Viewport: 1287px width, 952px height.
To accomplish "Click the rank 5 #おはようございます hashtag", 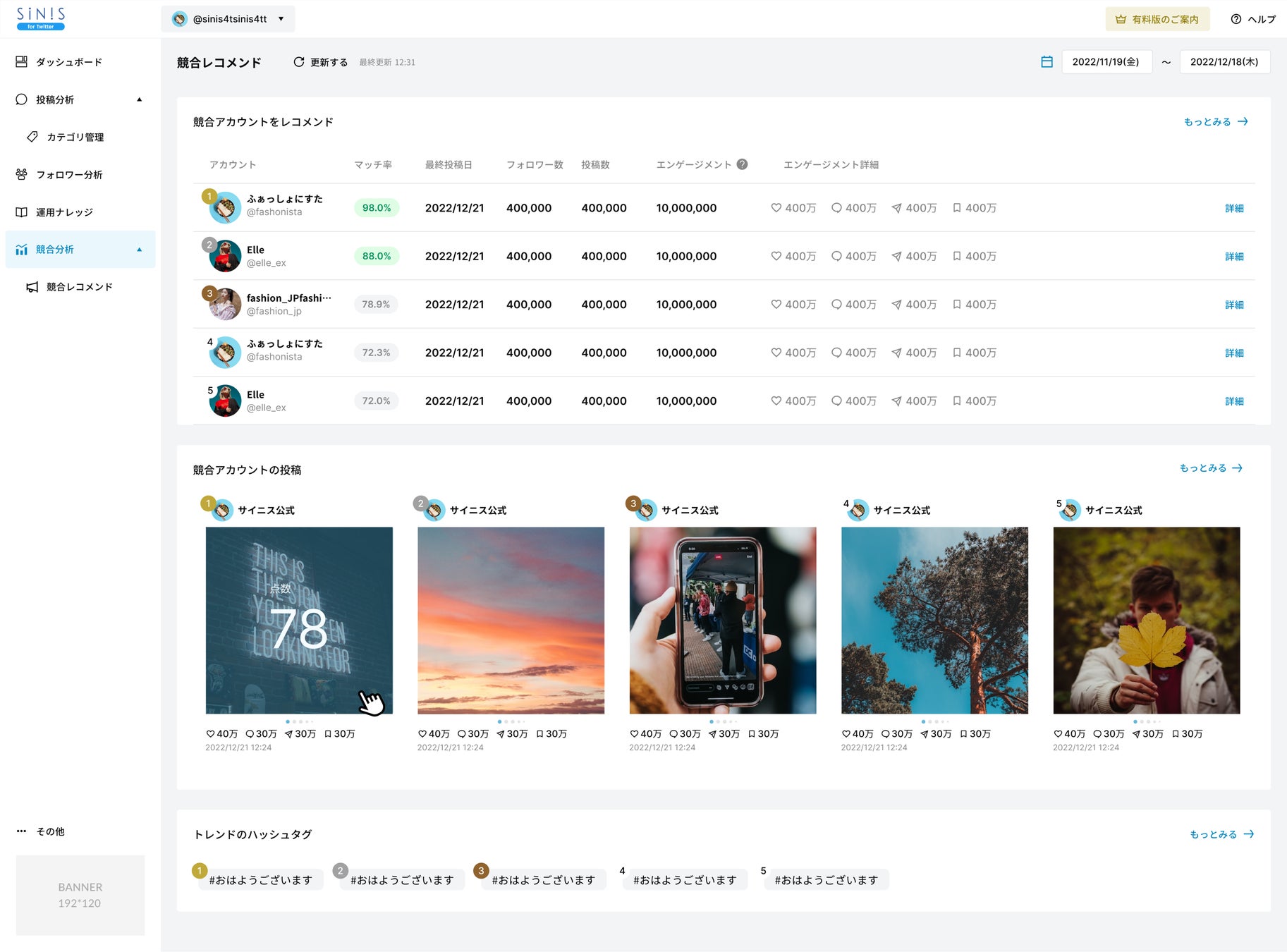I will [826, 880].
